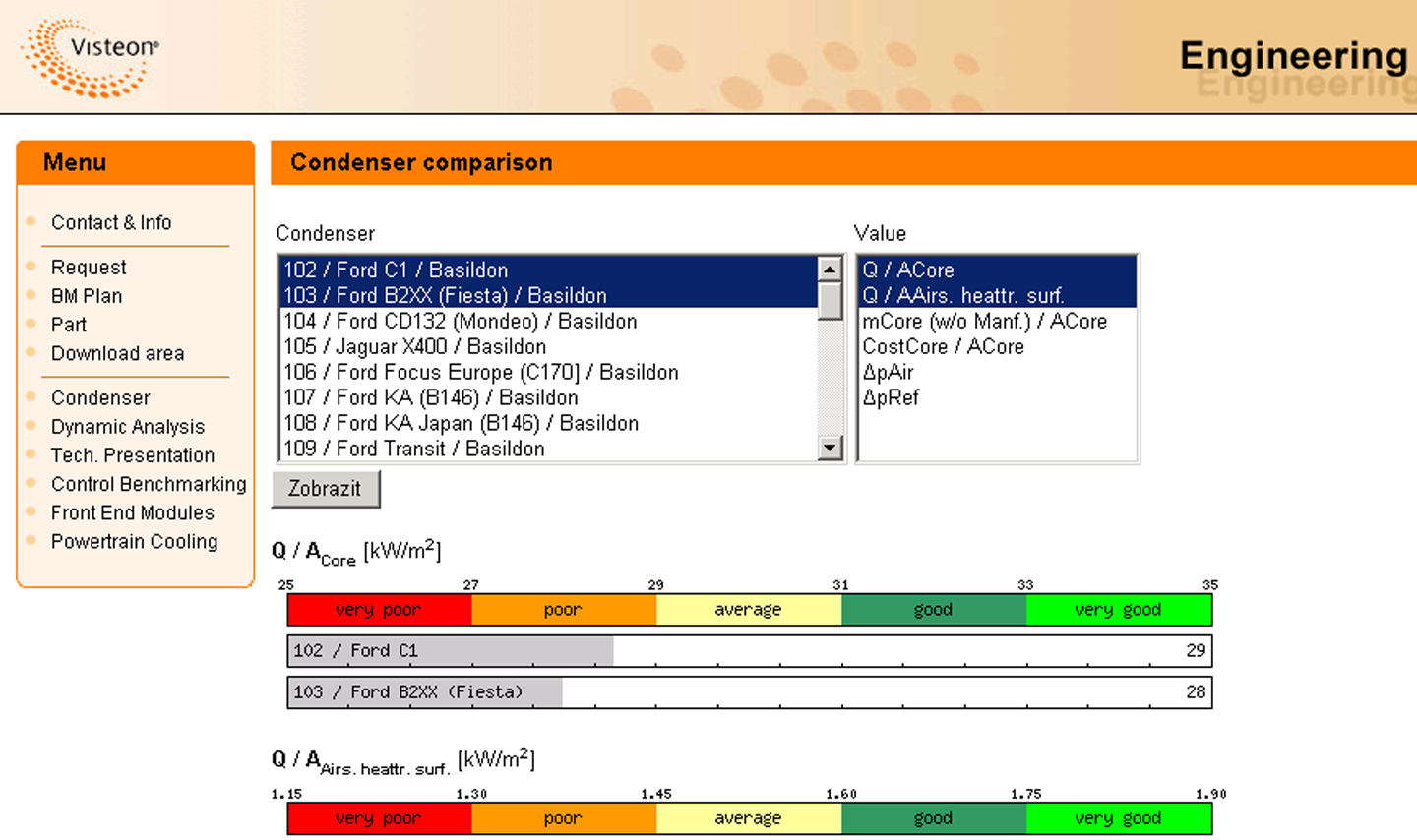Select 107 / Ford KA (B146) / Basildon

tap(549, 397)
